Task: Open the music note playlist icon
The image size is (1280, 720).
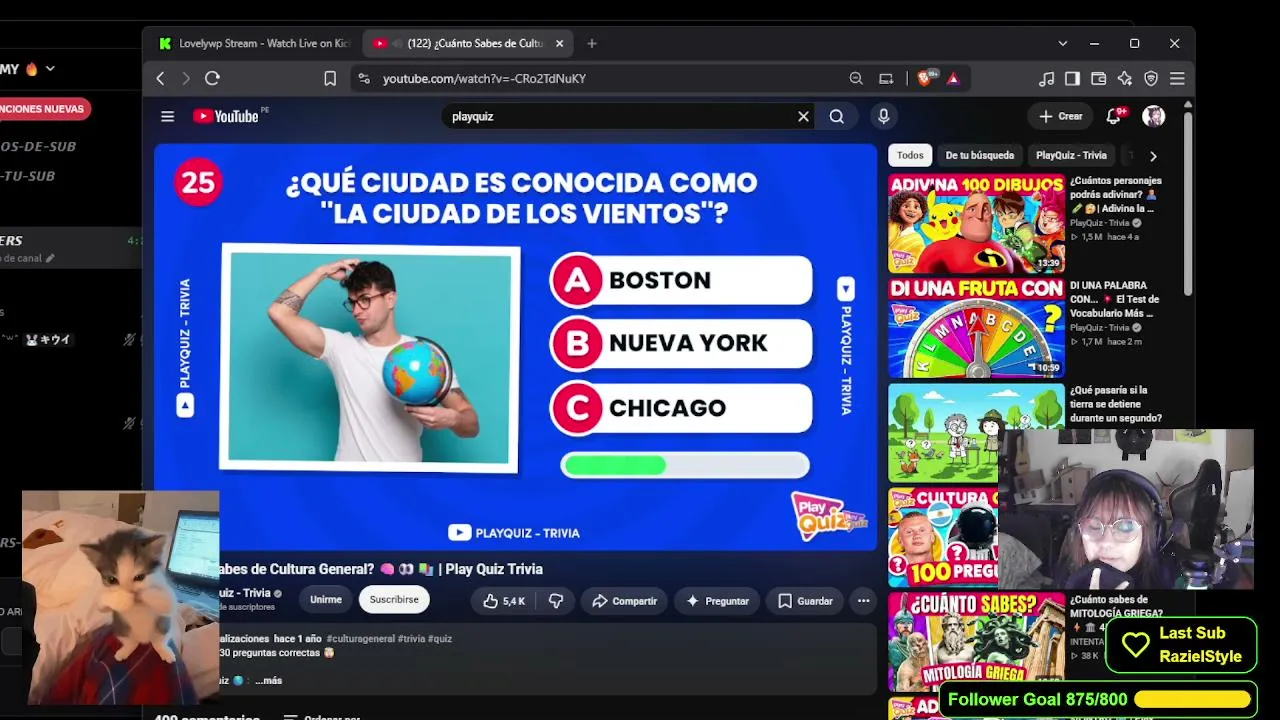Action: click(x=1046, y=78)
